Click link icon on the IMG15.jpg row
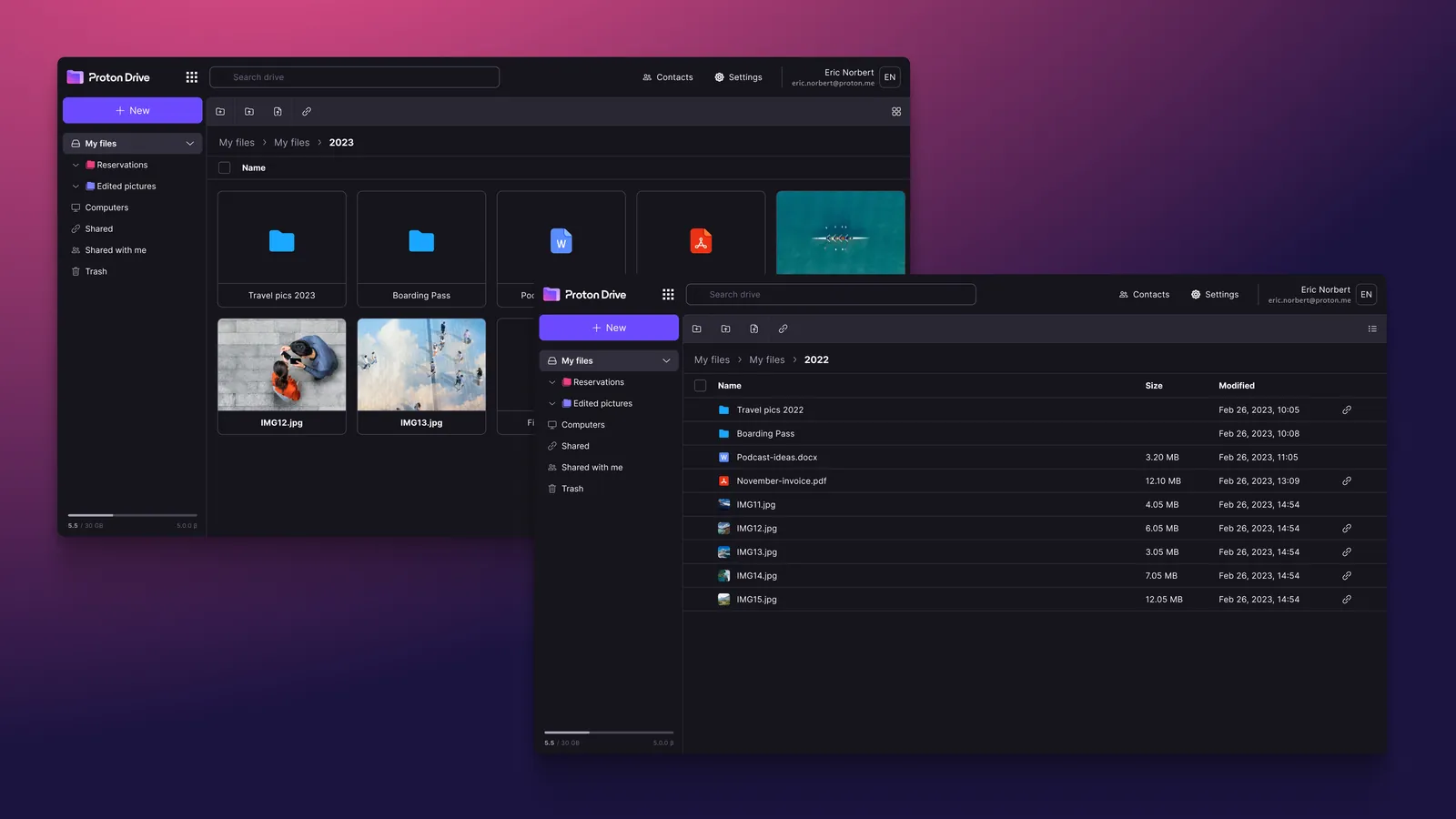Screen dimensions: 1456x819 click(x=1347, y=600)
